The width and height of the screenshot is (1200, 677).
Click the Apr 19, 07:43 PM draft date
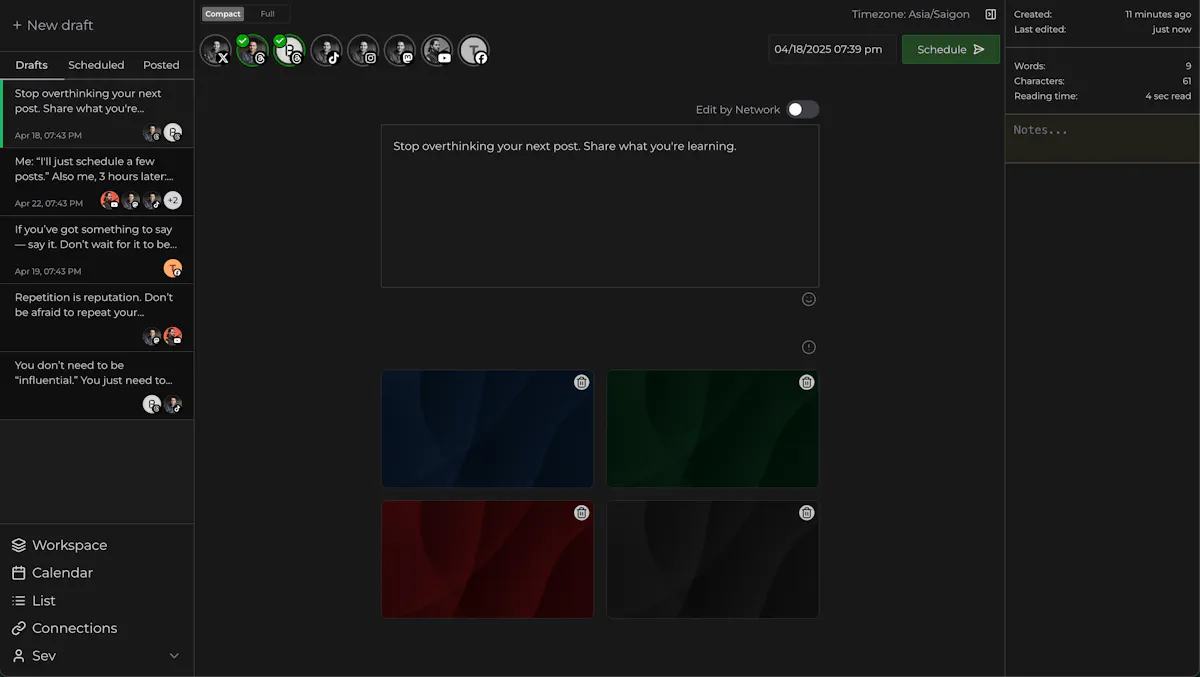tap(48, 271)
